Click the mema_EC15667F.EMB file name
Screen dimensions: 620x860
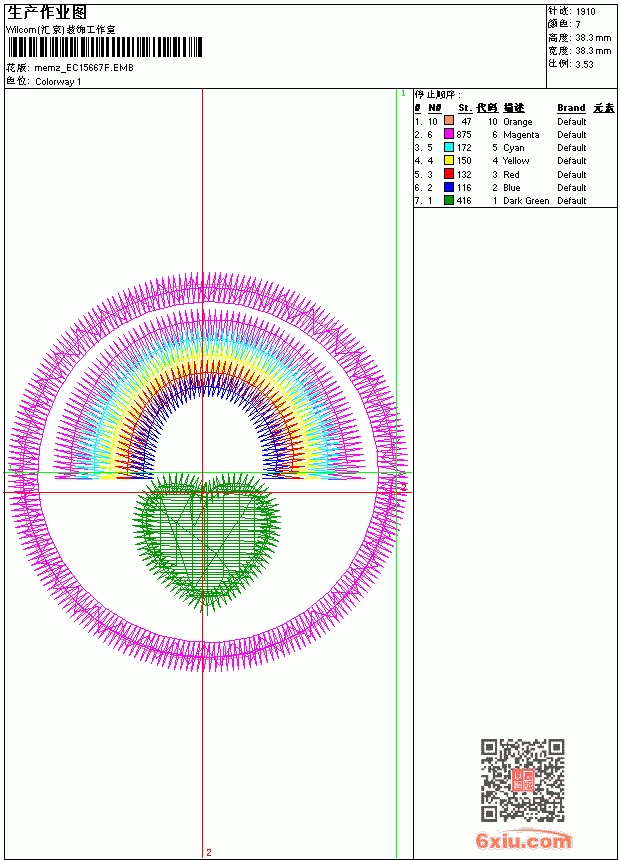[x=84, y=68]
